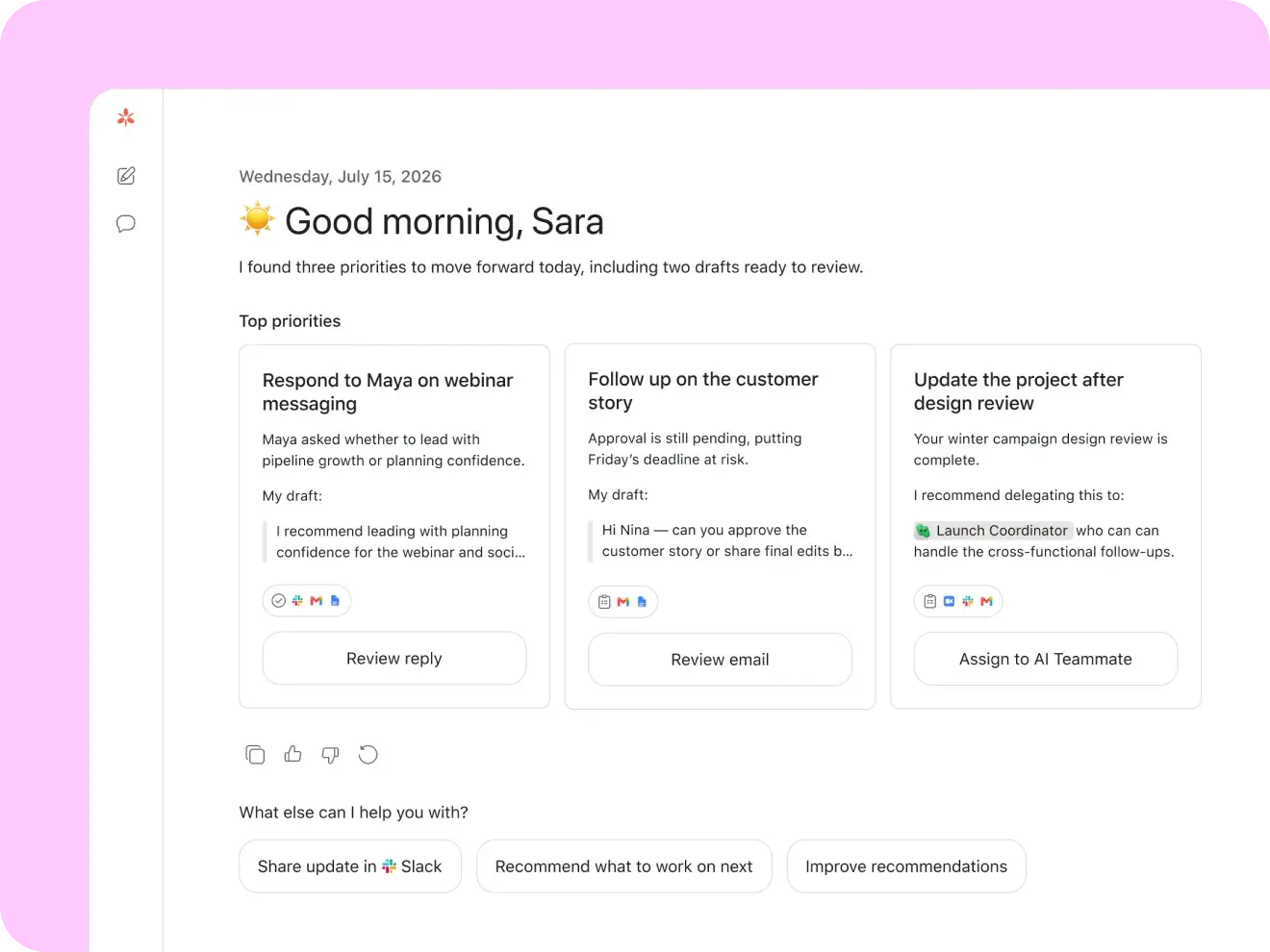Click the red app logo in sidebar
This screenshot has width=1270, height=952.
click(126, 117)
